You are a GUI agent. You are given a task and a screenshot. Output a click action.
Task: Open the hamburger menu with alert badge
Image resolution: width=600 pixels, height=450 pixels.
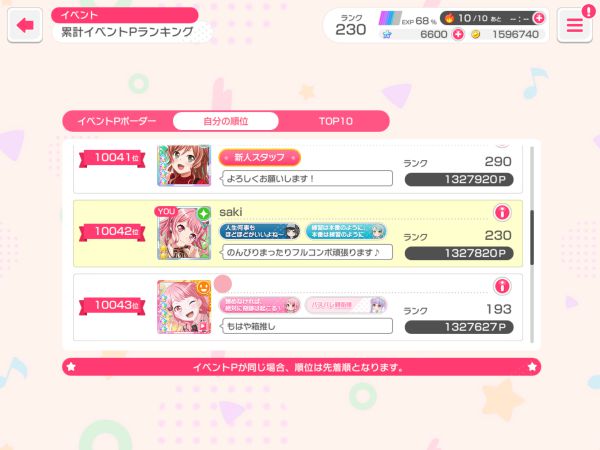(x=575, y=25)
